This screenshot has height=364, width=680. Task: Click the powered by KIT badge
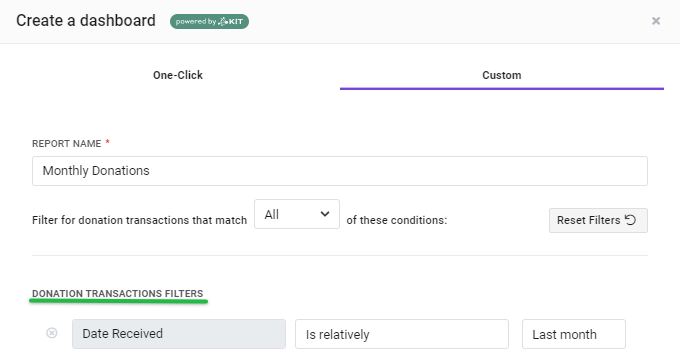point(209,21)
